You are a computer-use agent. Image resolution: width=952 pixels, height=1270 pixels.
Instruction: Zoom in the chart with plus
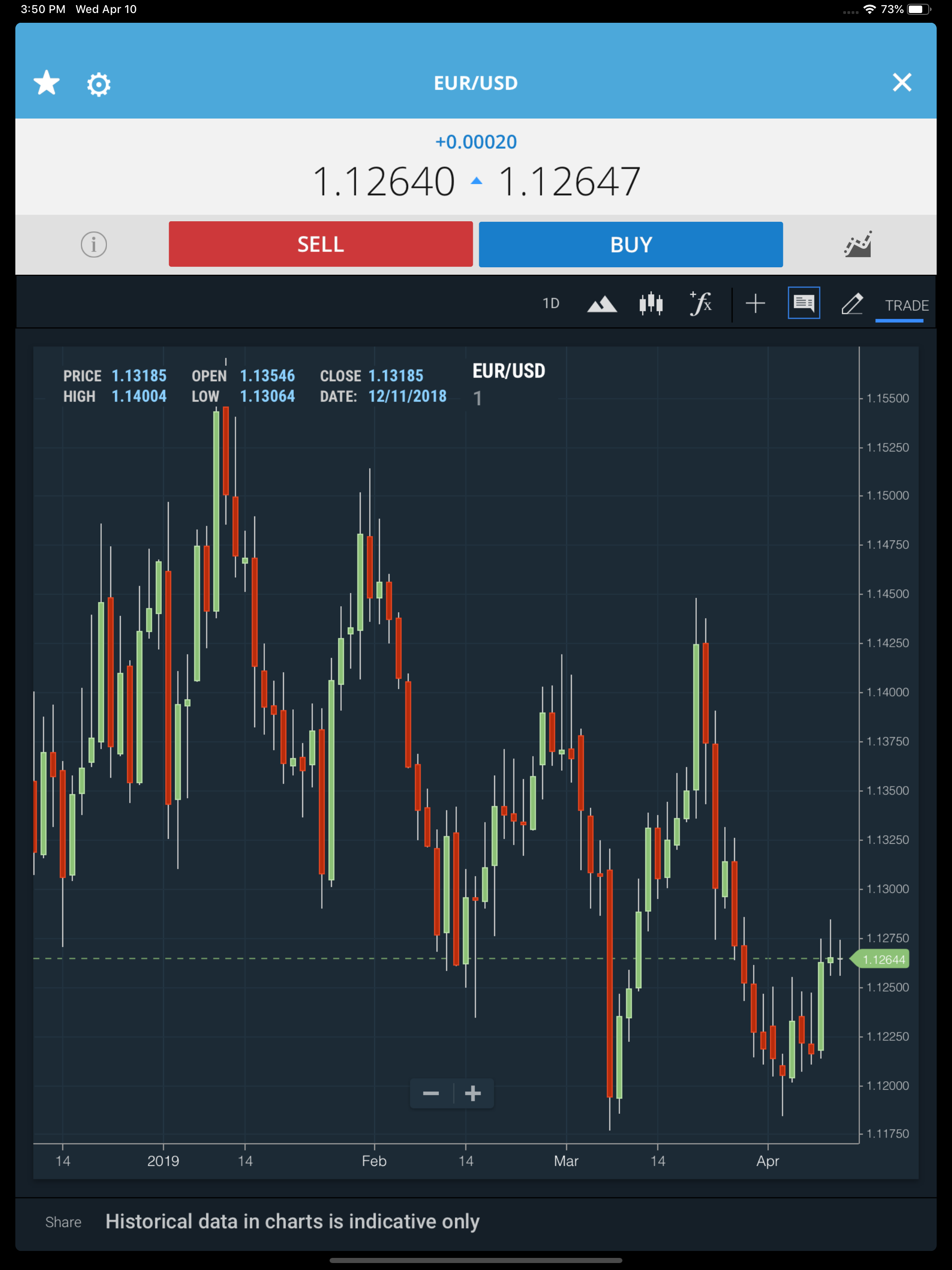(473, 1094)
